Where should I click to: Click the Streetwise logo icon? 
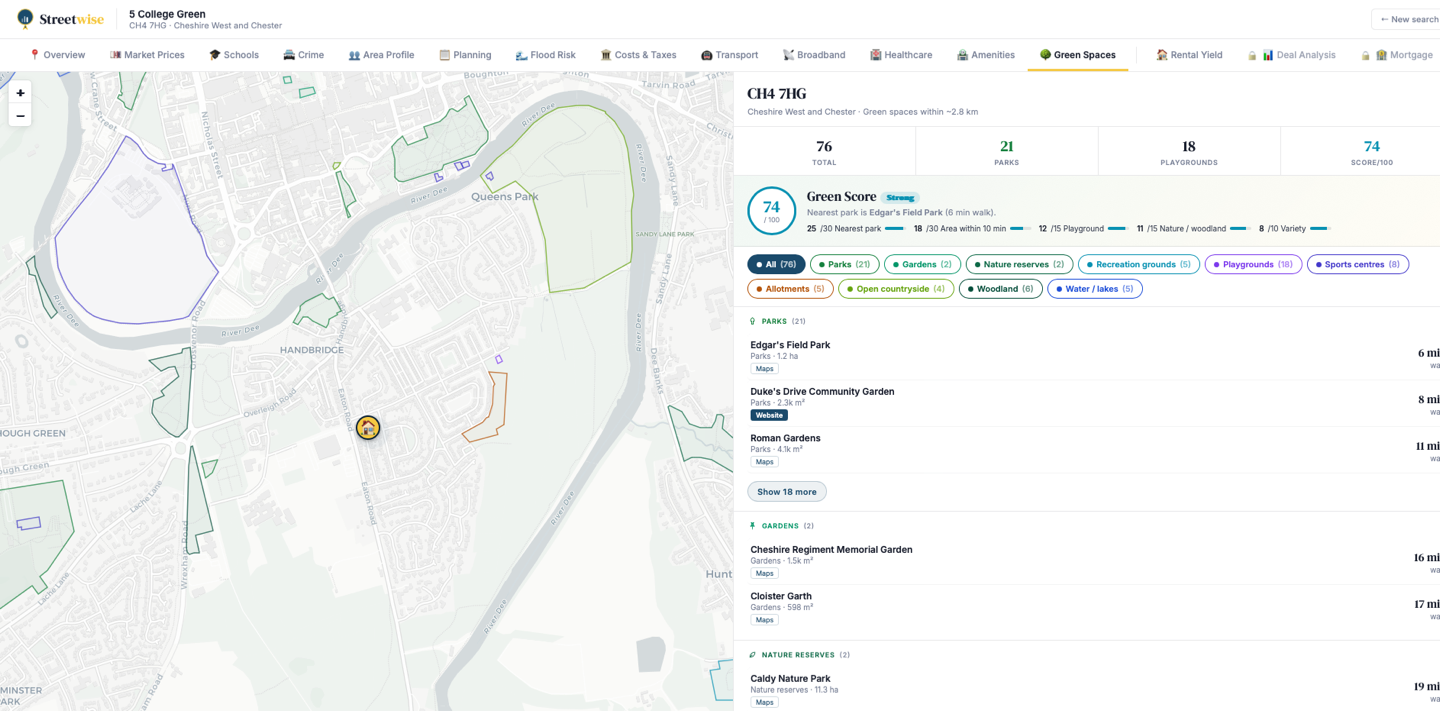[x=25, y=18]
